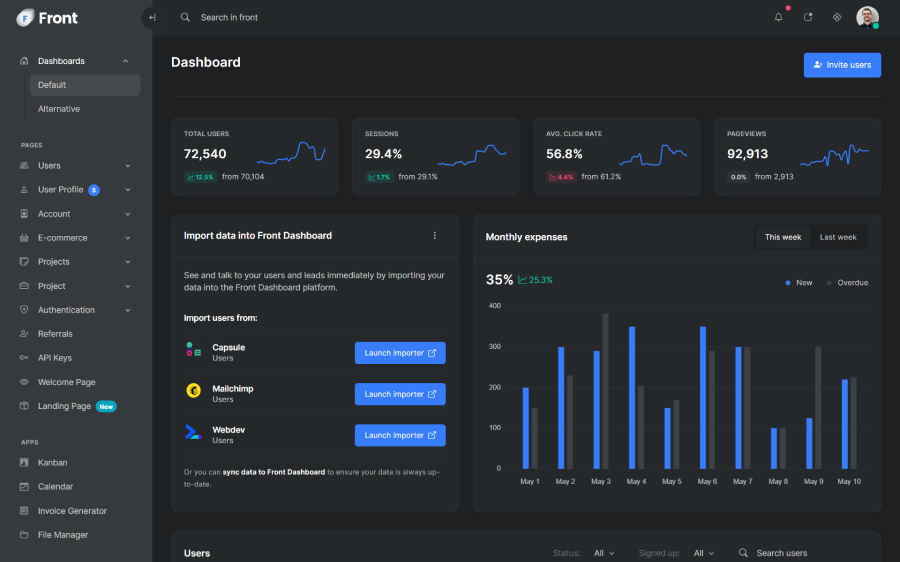
Task: Collapse sidebar with the arrow toggle icon
Action: coord(151,17)
